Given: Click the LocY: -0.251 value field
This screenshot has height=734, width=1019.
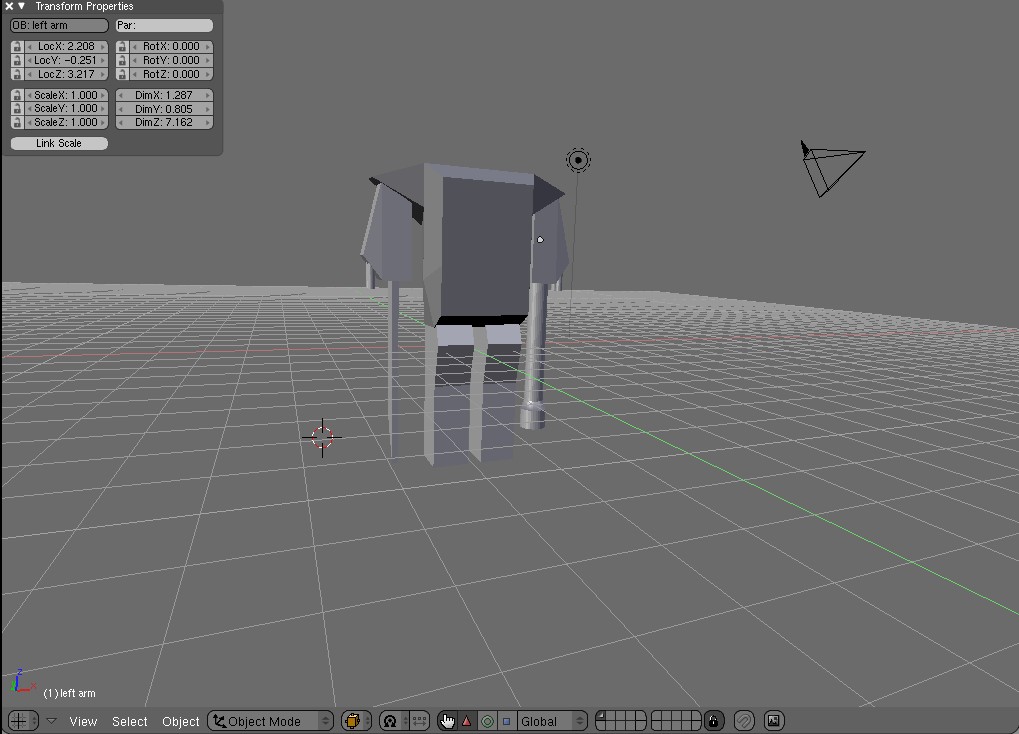Looking at the screenshot, I should coord(66,60).
